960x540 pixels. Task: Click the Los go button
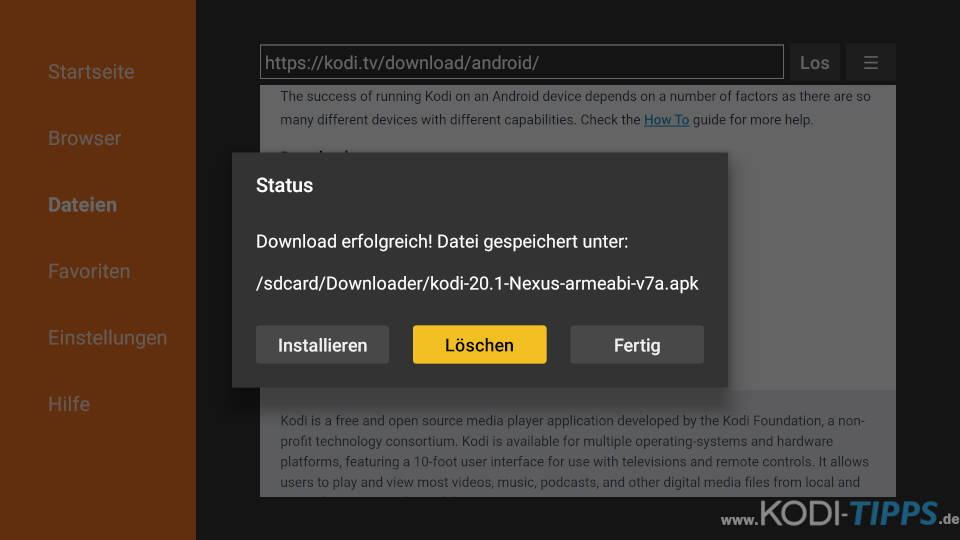click(814, 62)
